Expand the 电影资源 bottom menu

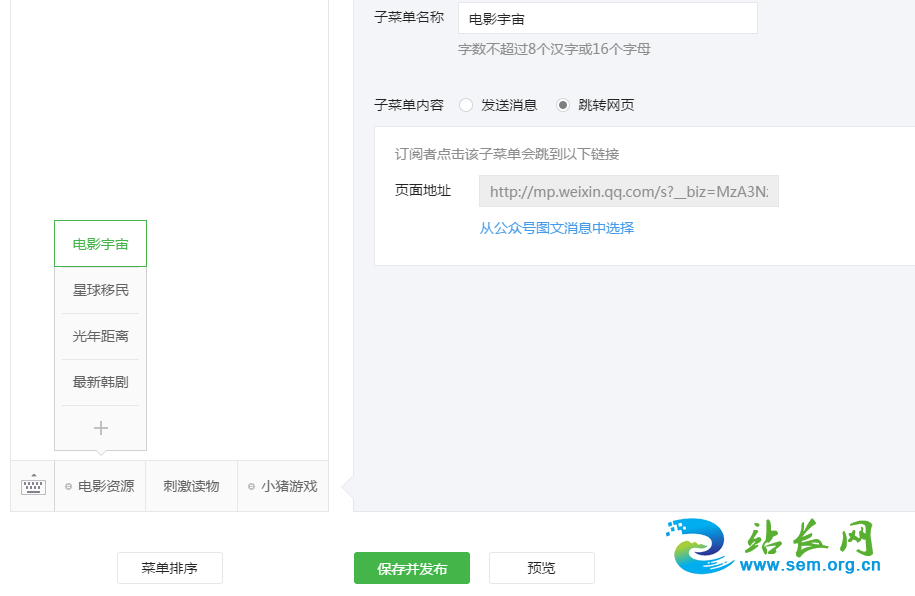click(100, 486)
